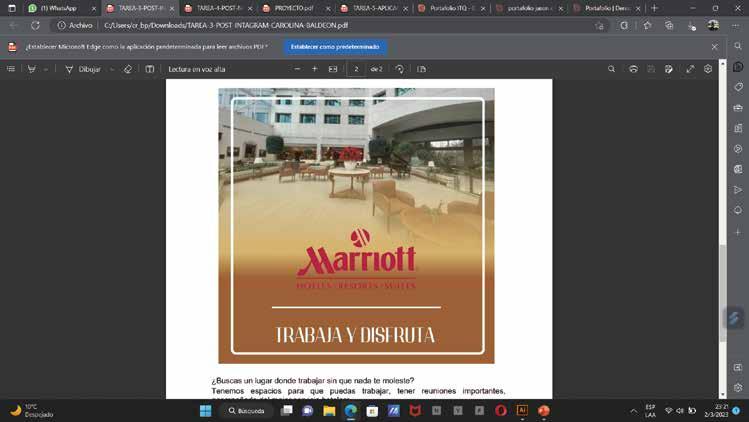This screenshot has height=422, width=749.
Task: Open Edge Settings and more menu
Action: [735, 25]
